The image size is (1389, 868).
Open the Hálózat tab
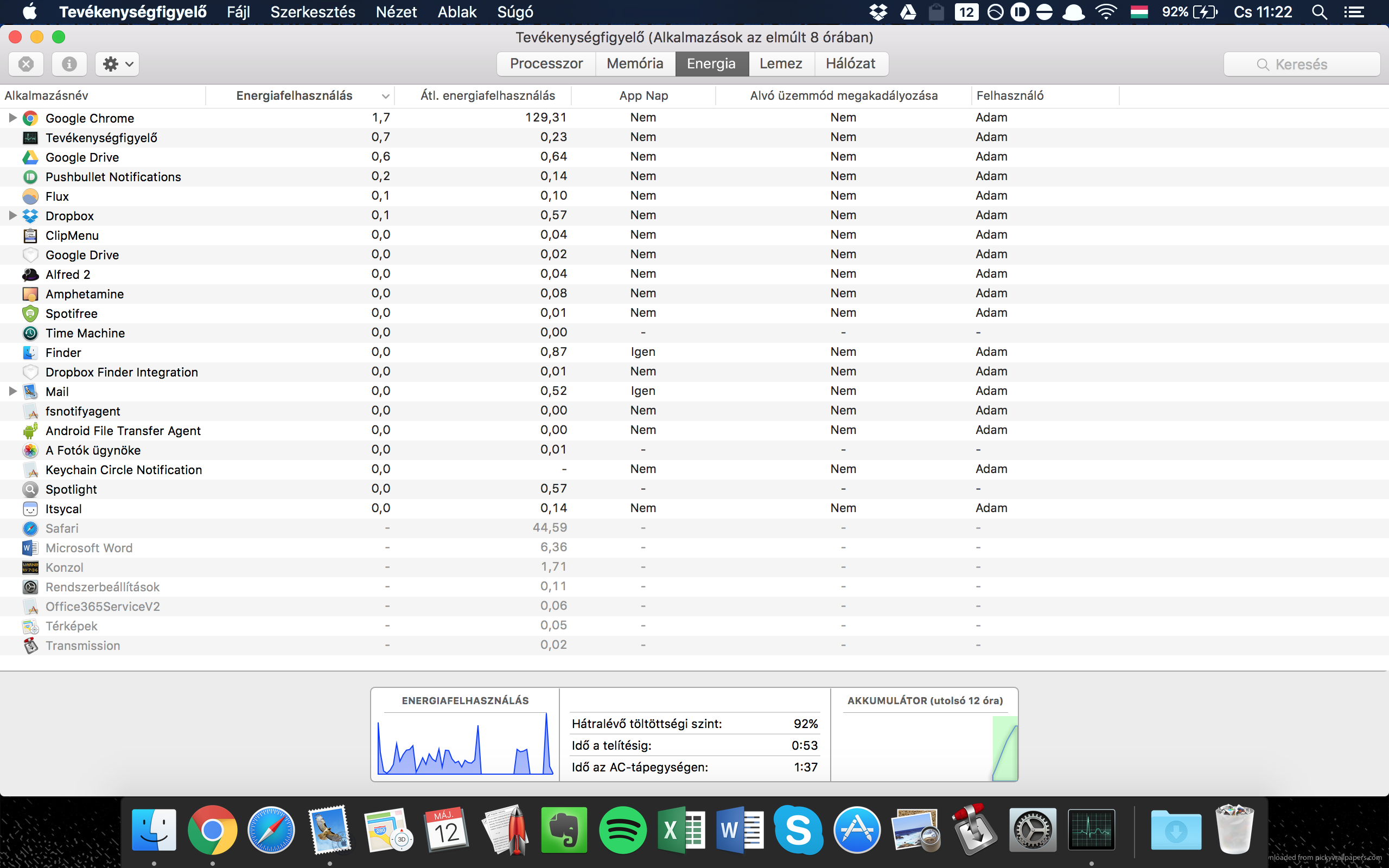pos(850,63)
